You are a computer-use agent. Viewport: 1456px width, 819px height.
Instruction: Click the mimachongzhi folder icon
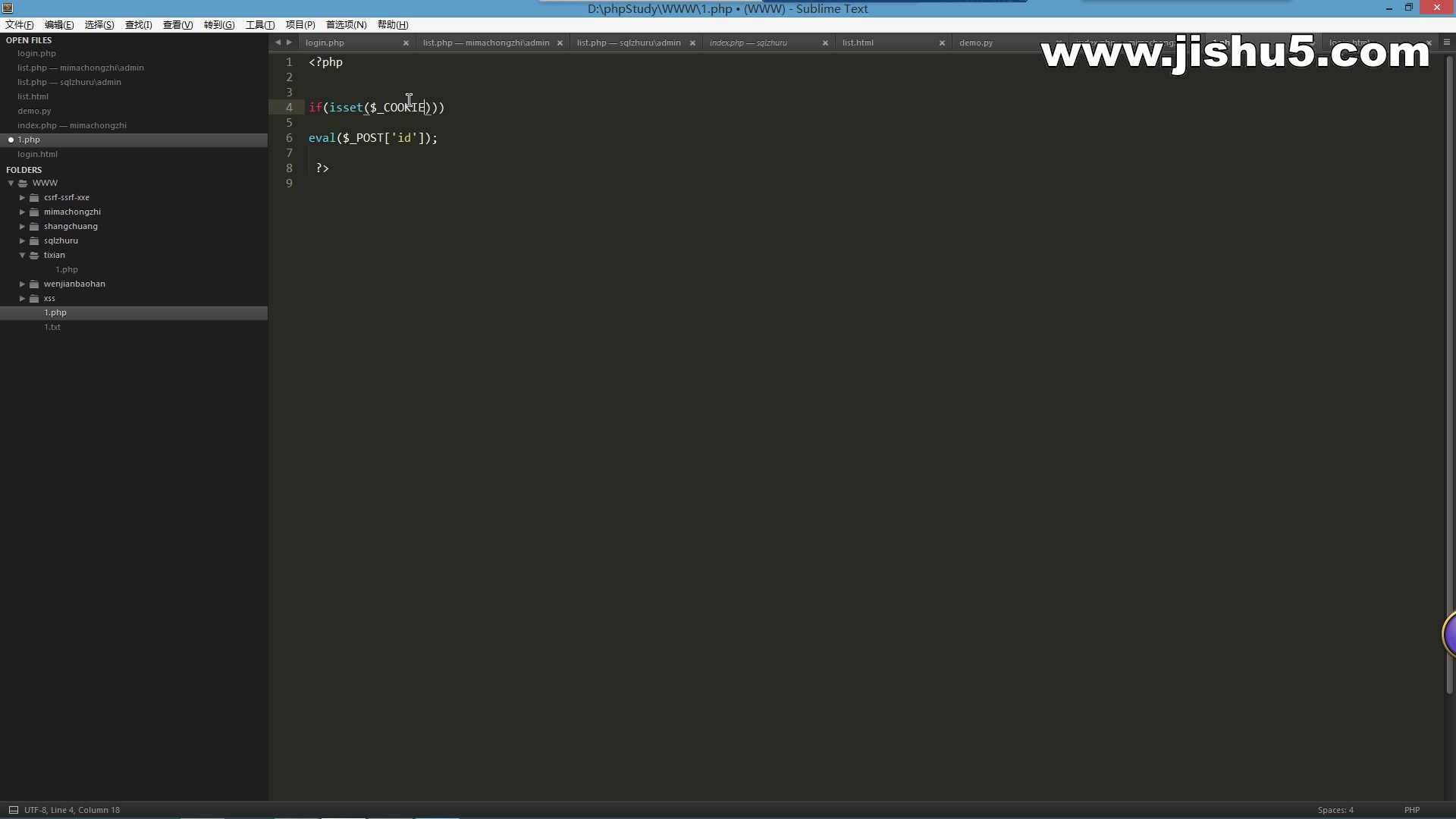34,212
